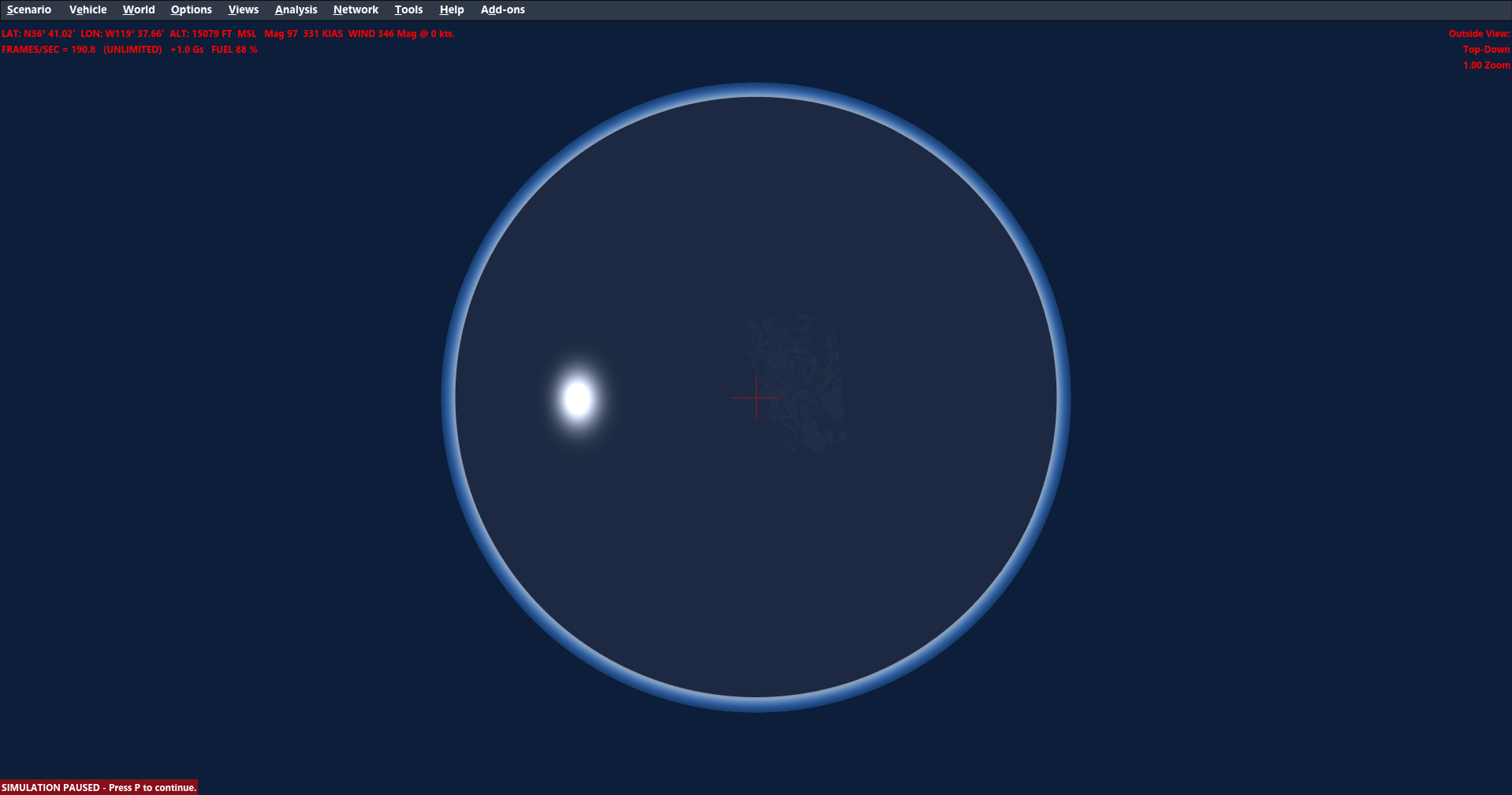Click the ALT: 15079 FT MSL readout
The height and width of the screenshot is (795, 1512).
pyautogui.click(x=213, y=34)
